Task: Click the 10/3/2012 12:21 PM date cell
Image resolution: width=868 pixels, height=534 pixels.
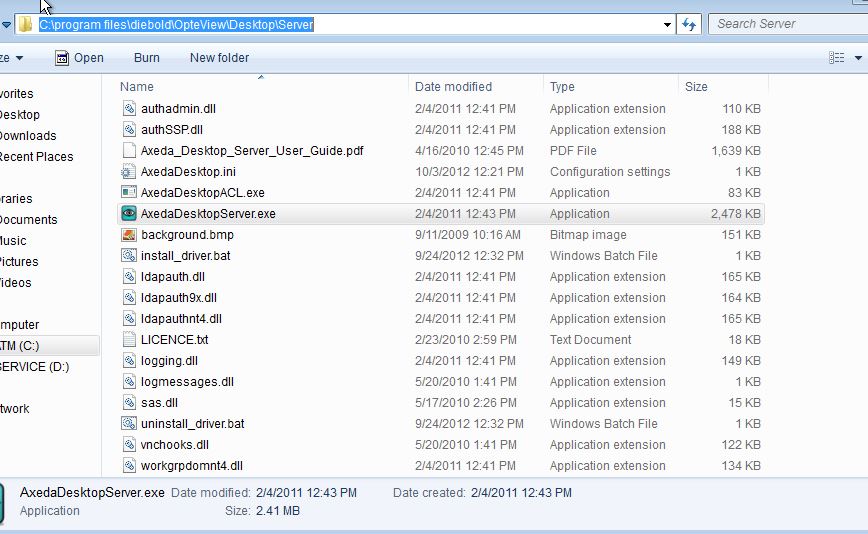Action: (x=469, y=172)
